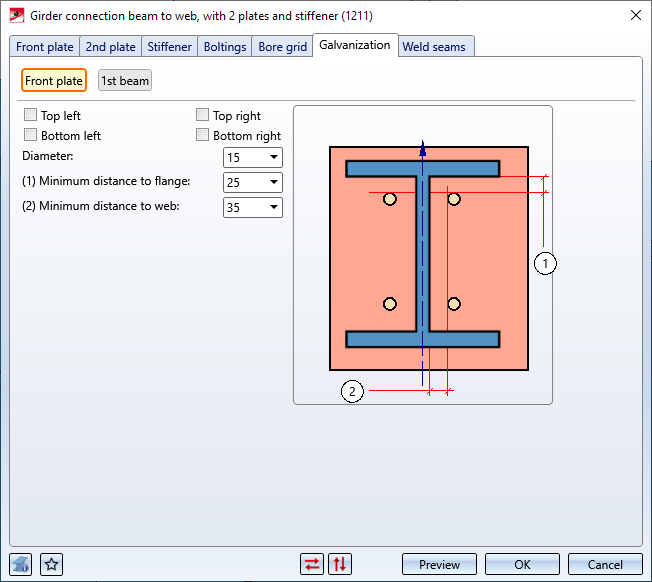Open the Boltings tab
The height and width of the screenshot is (582, 652).
(225, 47)
